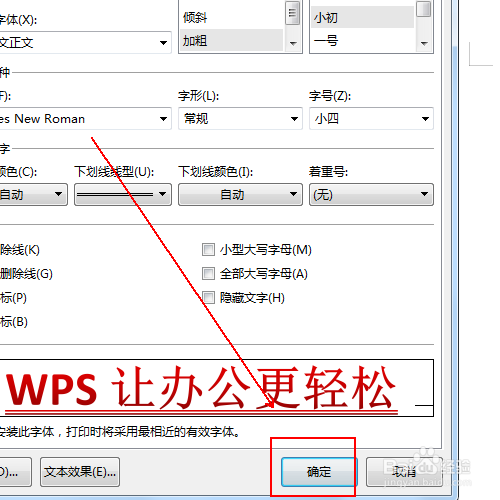Click the 确定 button
Image resolution: width=500 pixels, height=500 pixels.
pos(319,472)
